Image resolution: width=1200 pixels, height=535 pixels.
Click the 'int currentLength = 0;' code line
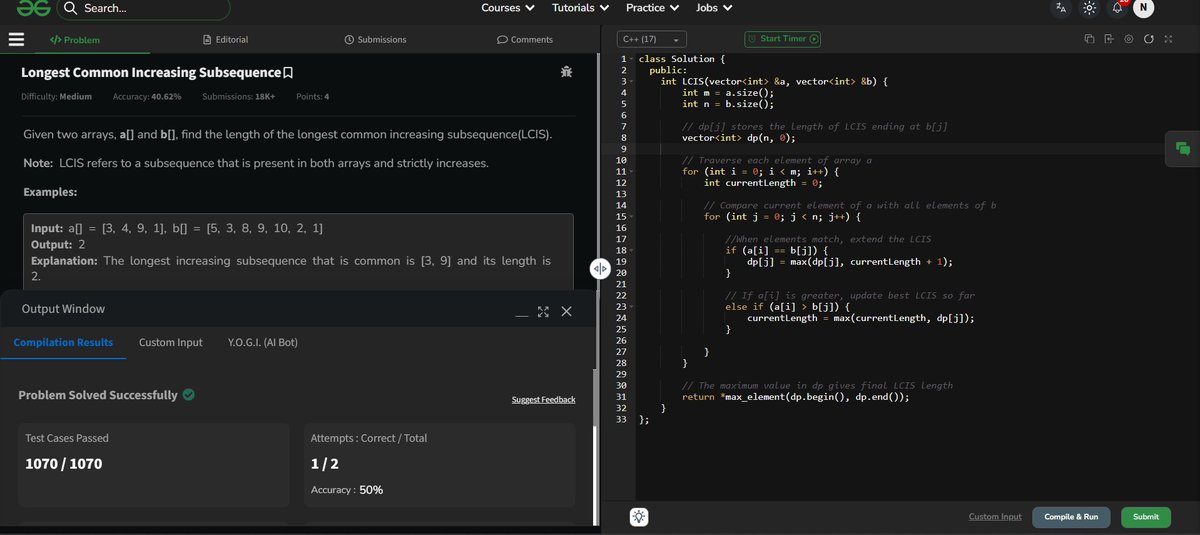763,183
